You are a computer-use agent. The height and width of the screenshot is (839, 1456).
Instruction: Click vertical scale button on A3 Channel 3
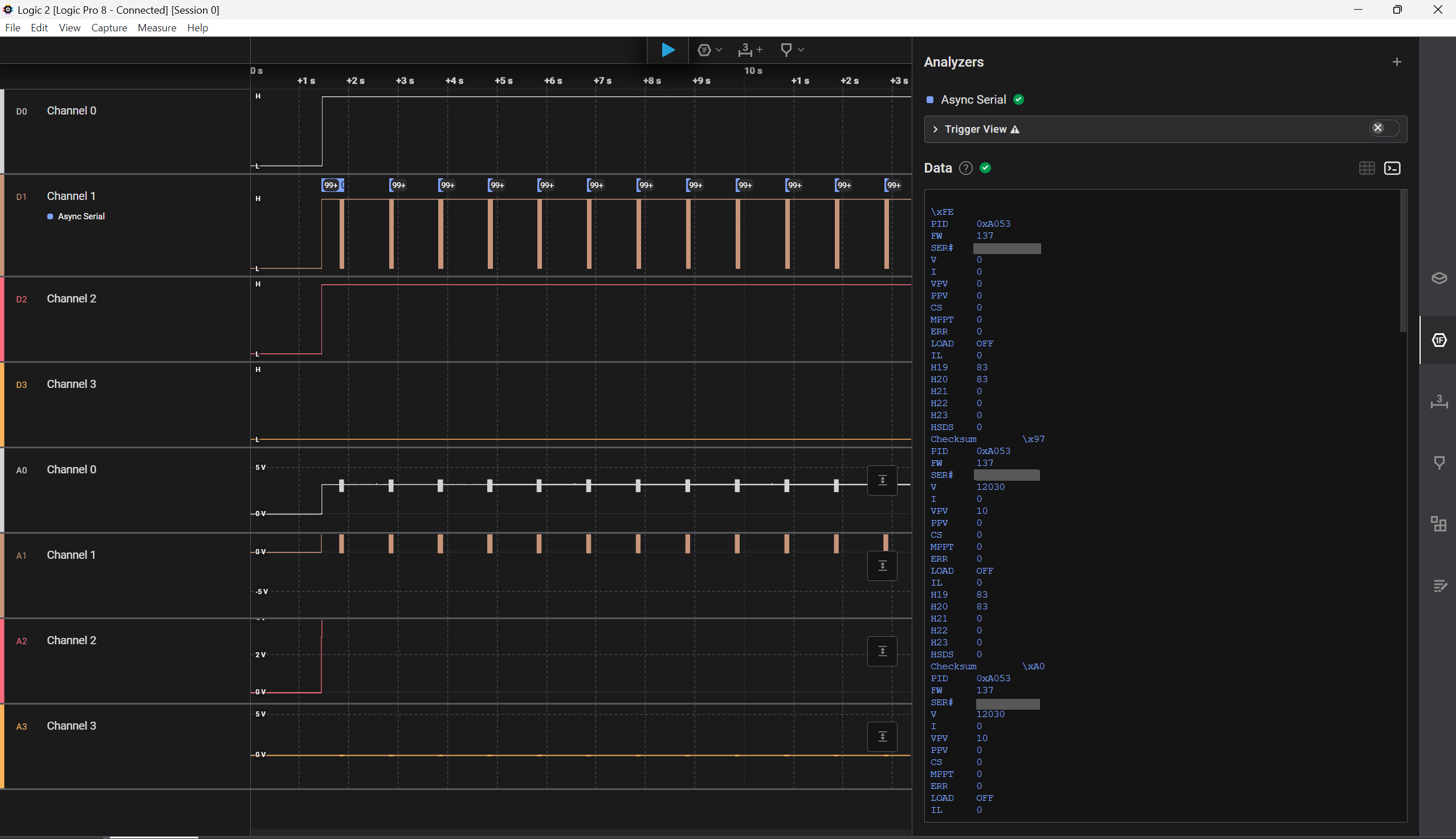(882, 736)
